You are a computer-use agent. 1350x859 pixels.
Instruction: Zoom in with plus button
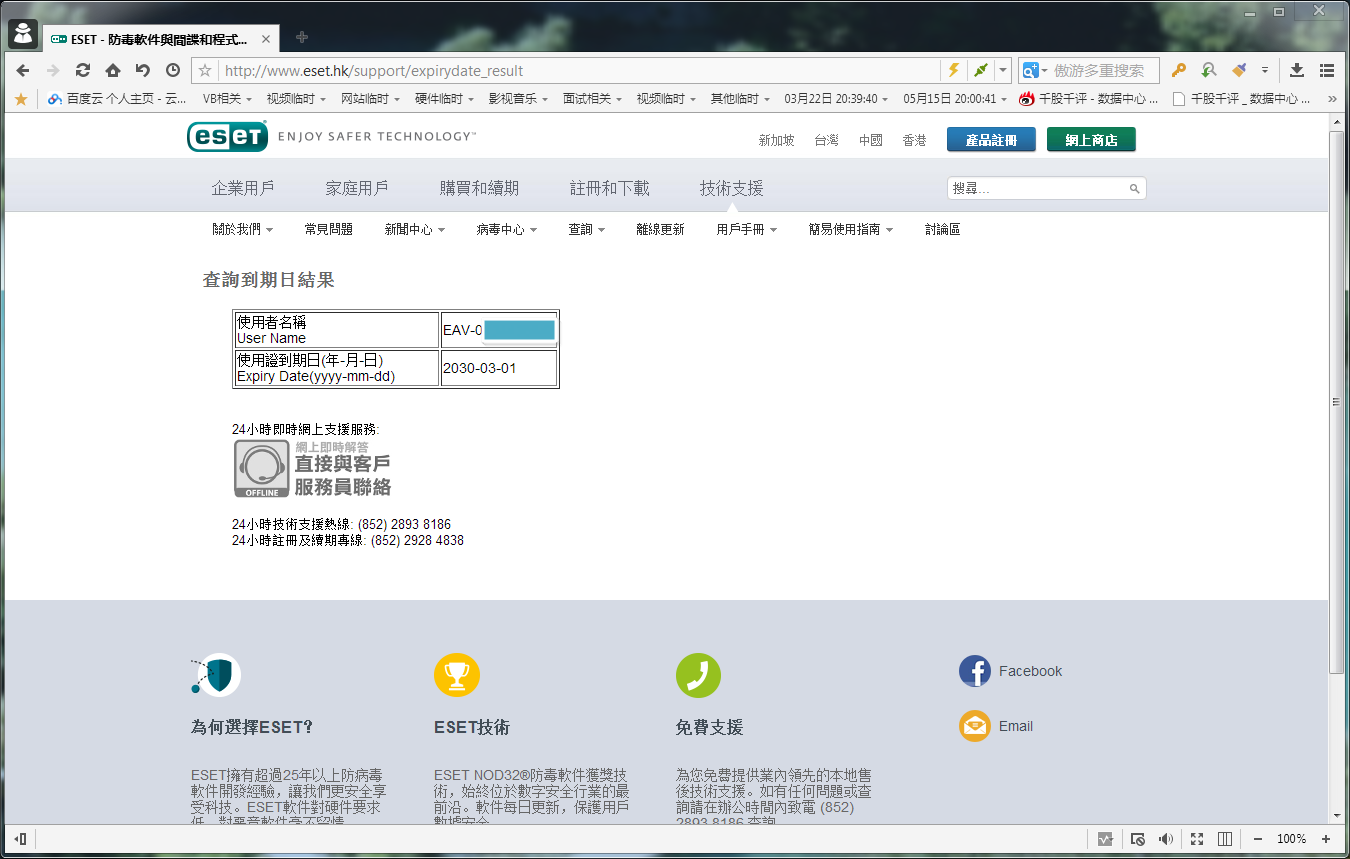[x=1326, y=839]
